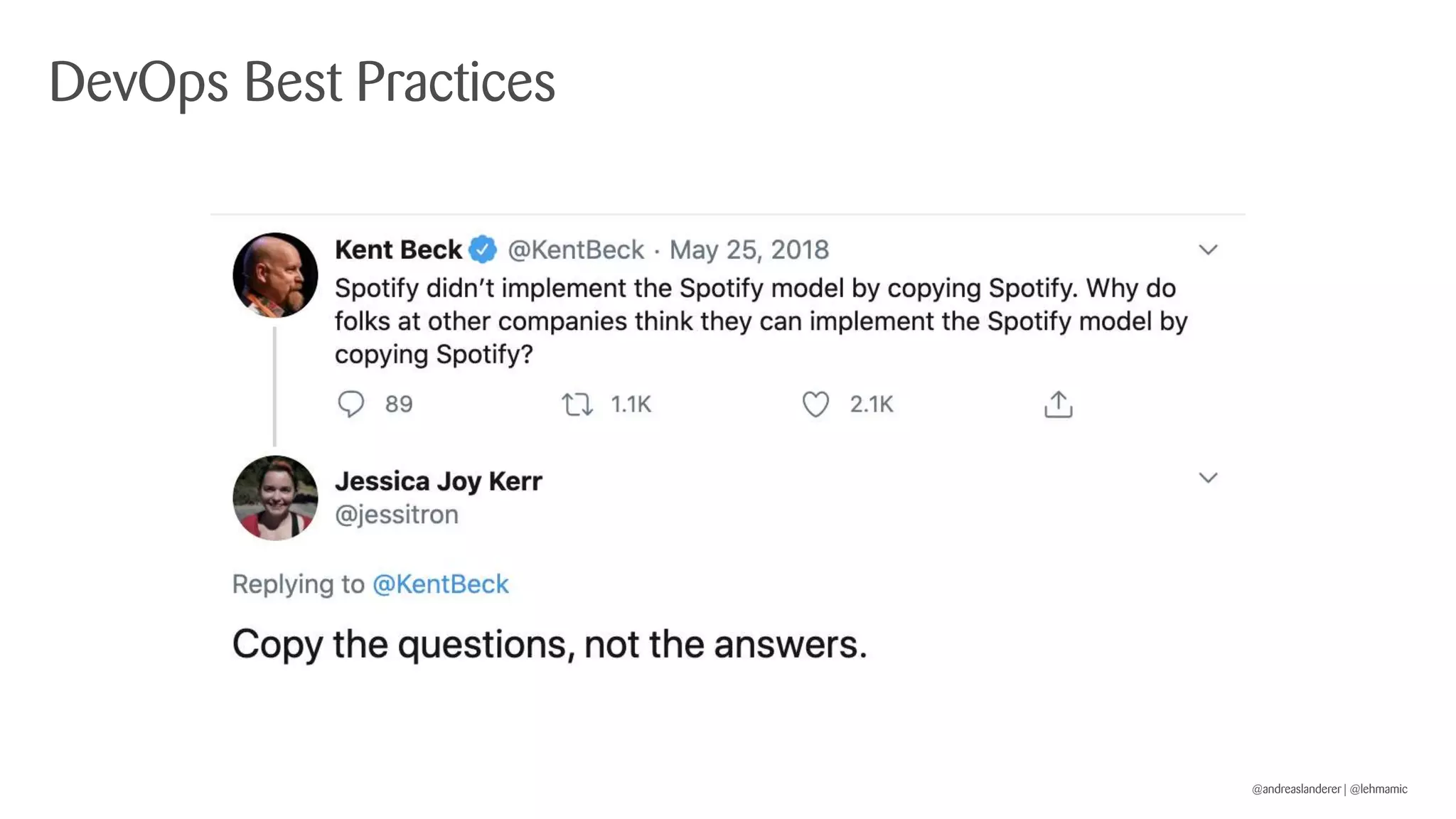Click the DevOps Best Practices slide title

coord(302,82)
